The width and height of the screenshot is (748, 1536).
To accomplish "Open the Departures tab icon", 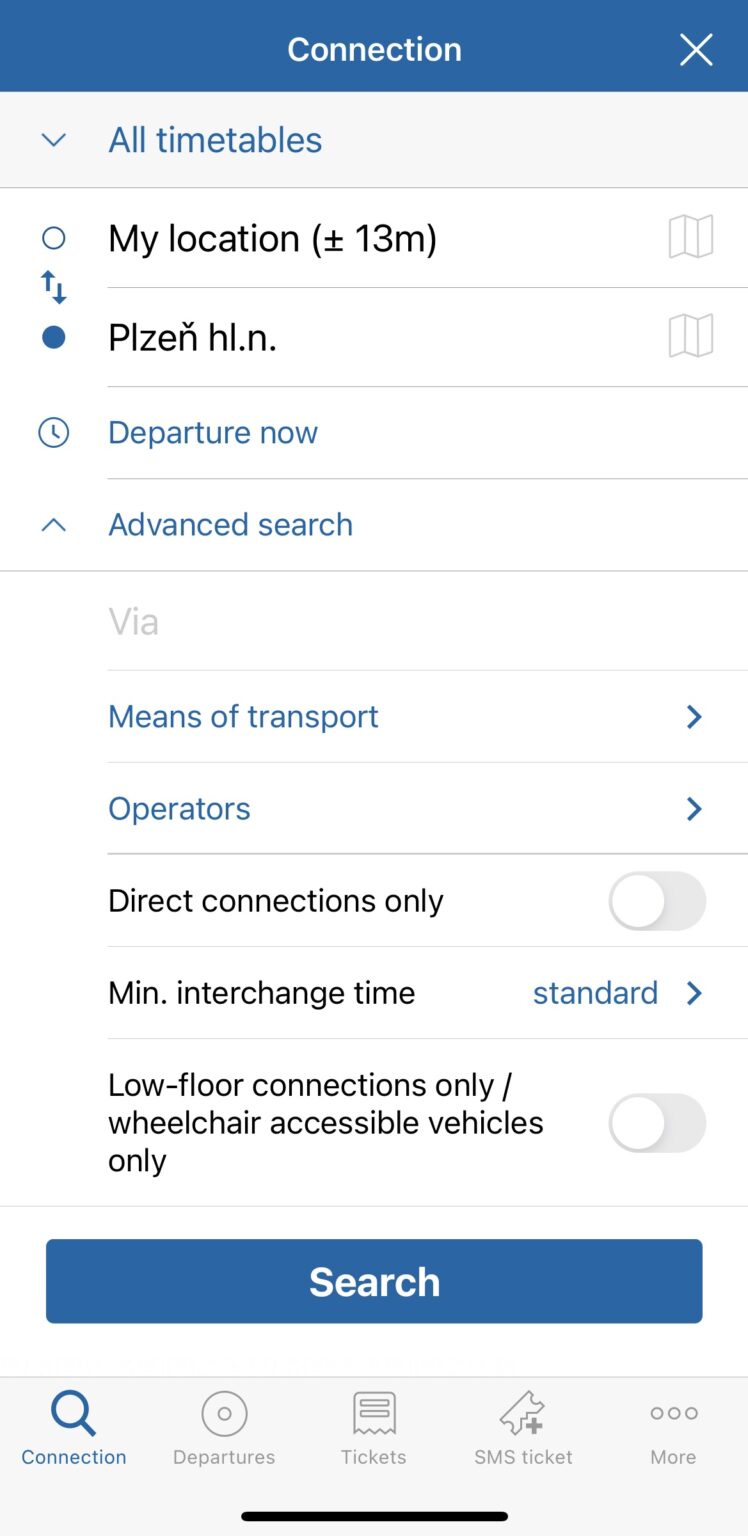I will [224, 1414].
